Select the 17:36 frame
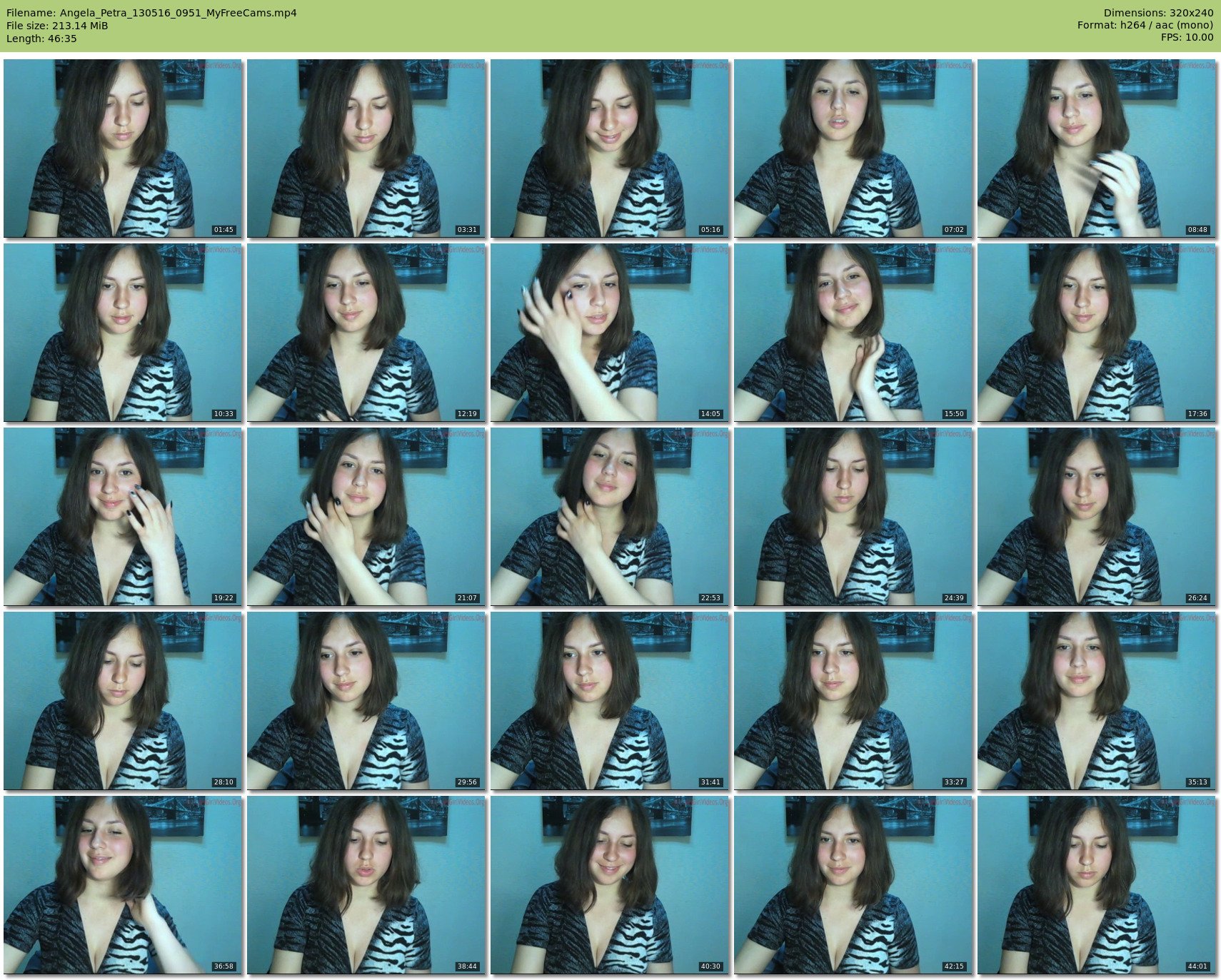Image resolution: width=1221 pixels, height=980 pixels. 1097,333
